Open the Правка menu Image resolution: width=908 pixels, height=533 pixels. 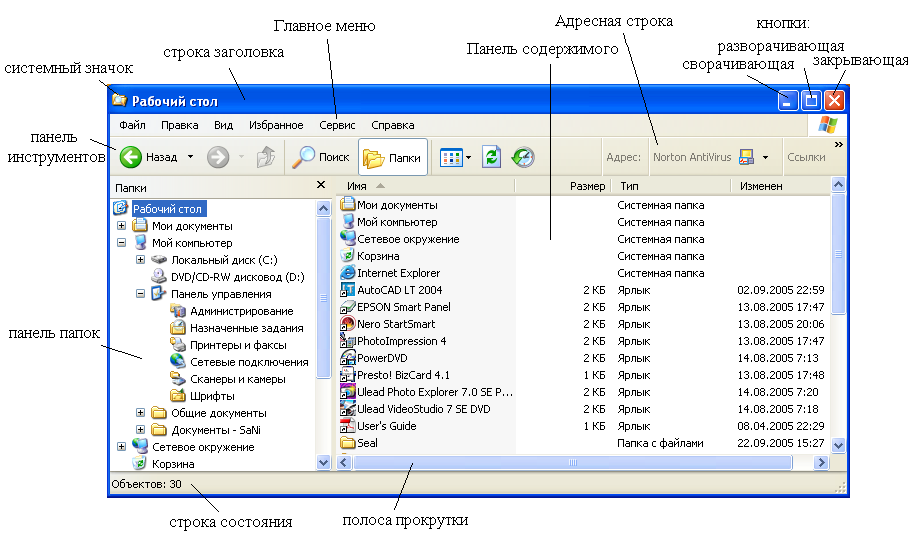[x=180, y=125]
